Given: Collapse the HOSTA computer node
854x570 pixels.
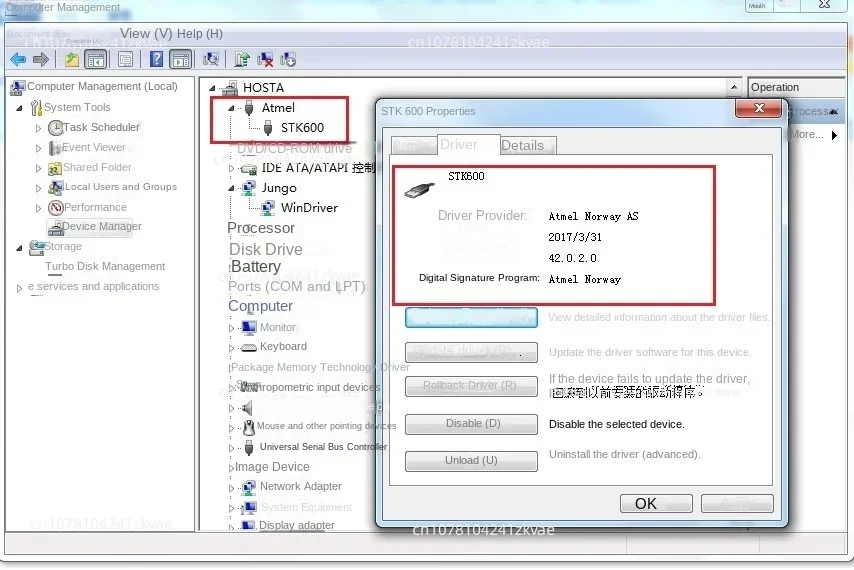Looking at the screenshot, I should coord(212,88).
